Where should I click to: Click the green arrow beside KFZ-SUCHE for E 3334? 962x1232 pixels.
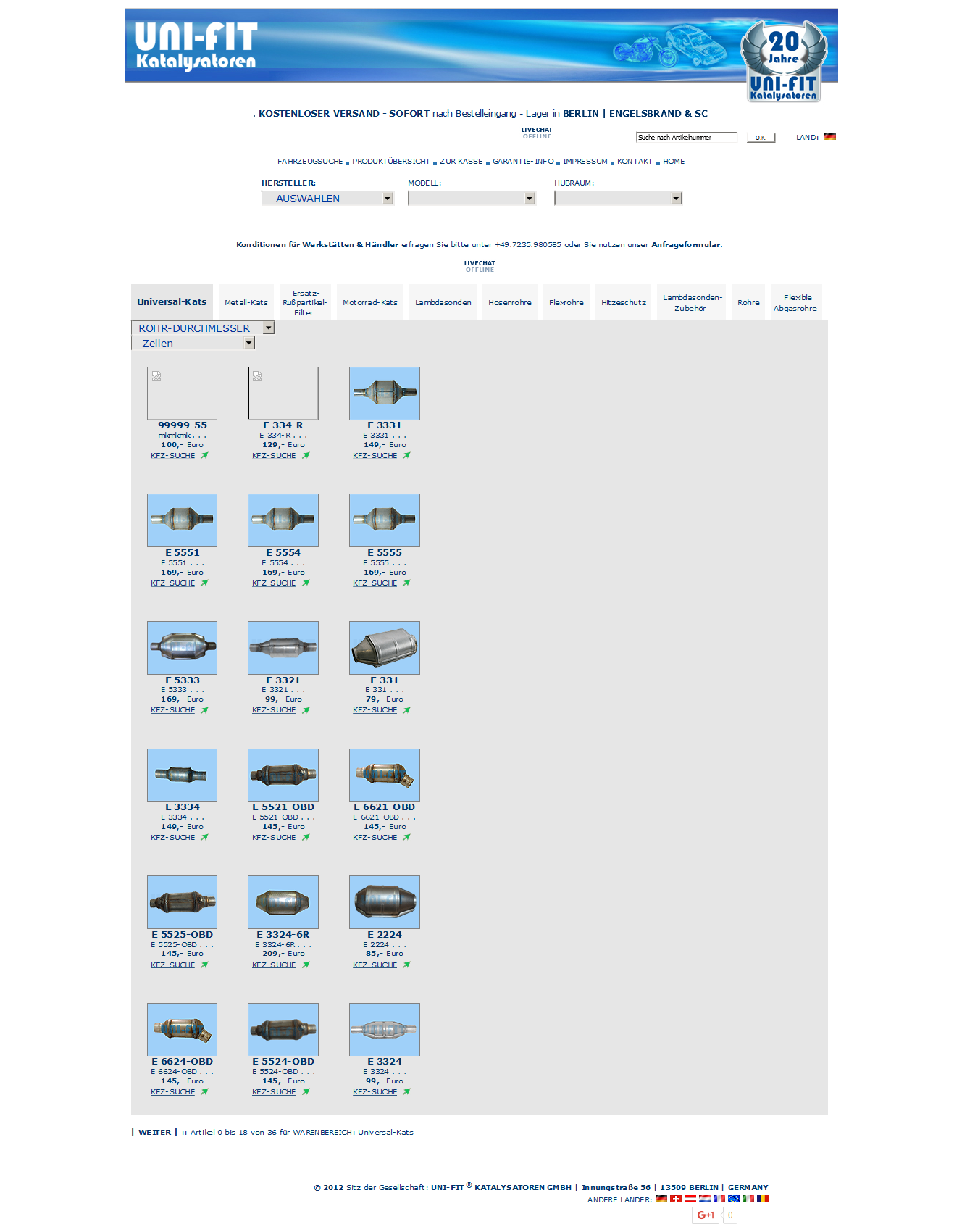click(204, 837)
